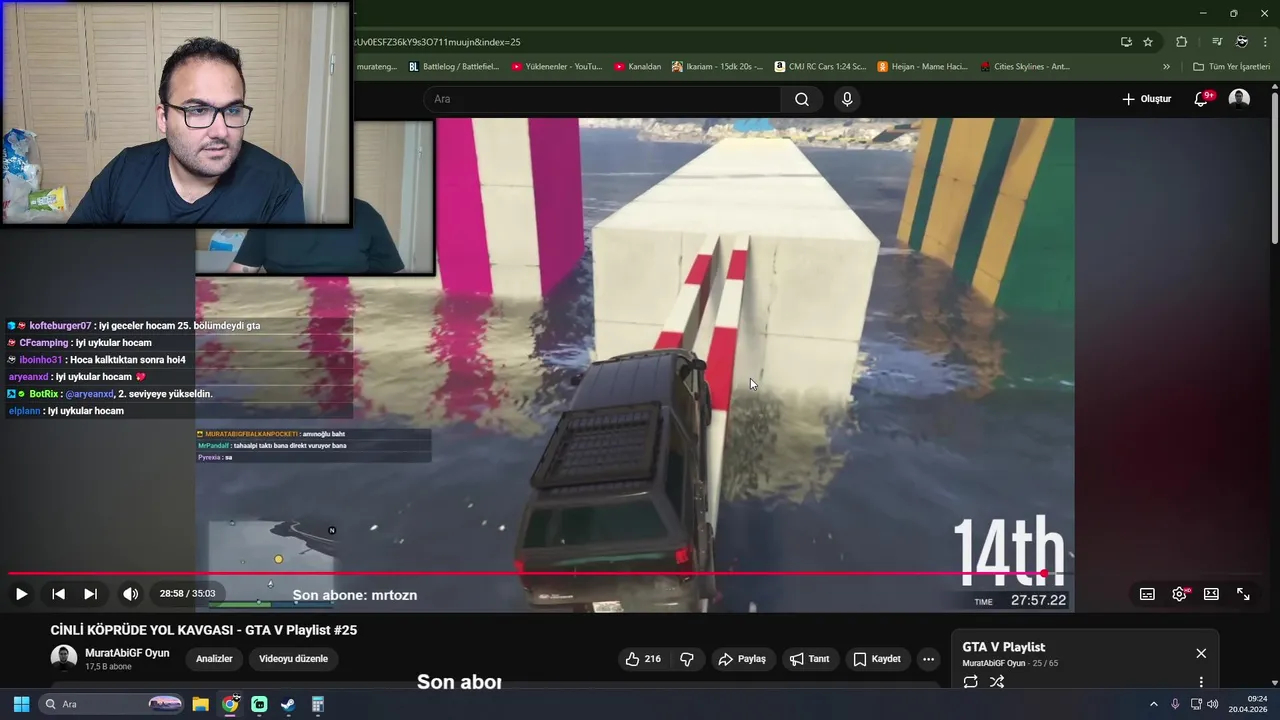
Task: Open Calculator from the taskbar
Action: (317, 704)
